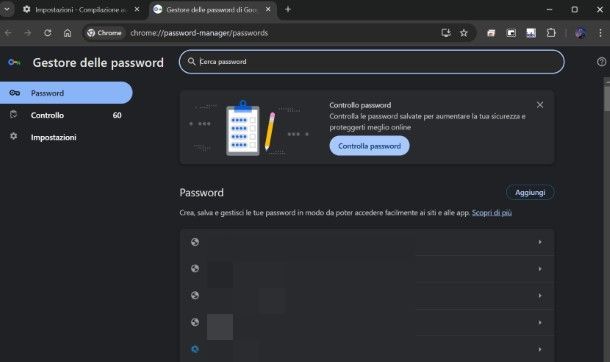Open the Scopri di più link
Image resolution: width=610 pixels, height=362 pixels.
tap(492, 213)
